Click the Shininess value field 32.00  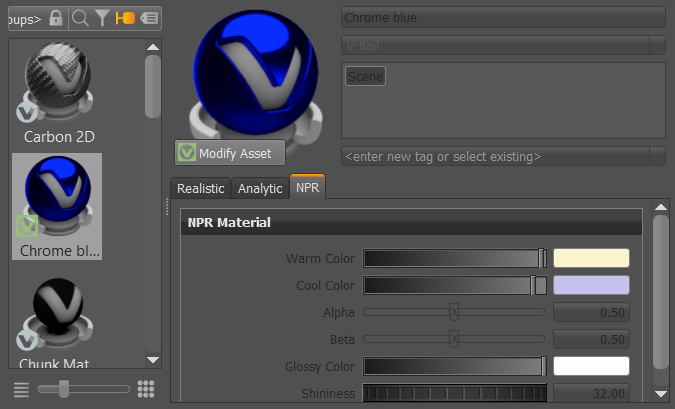point(591,394)
